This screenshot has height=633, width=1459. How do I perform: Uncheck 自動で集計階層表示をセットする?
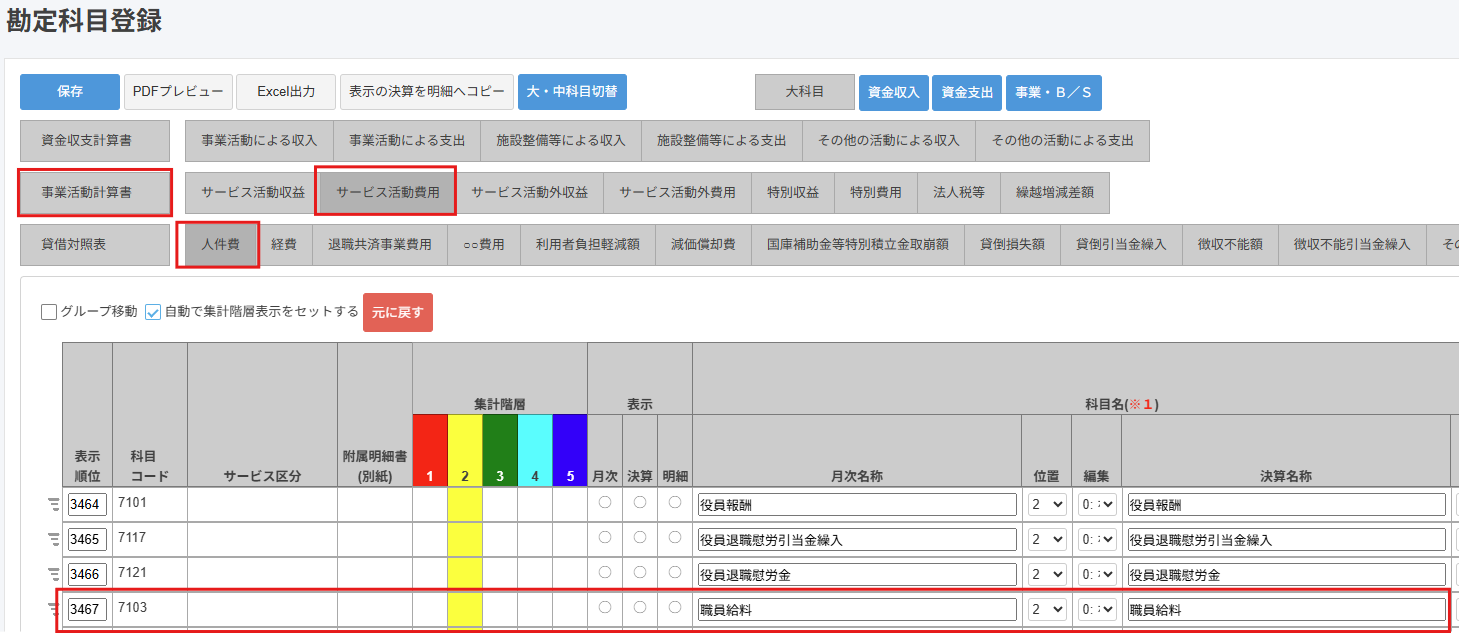(x=153, y=311)
